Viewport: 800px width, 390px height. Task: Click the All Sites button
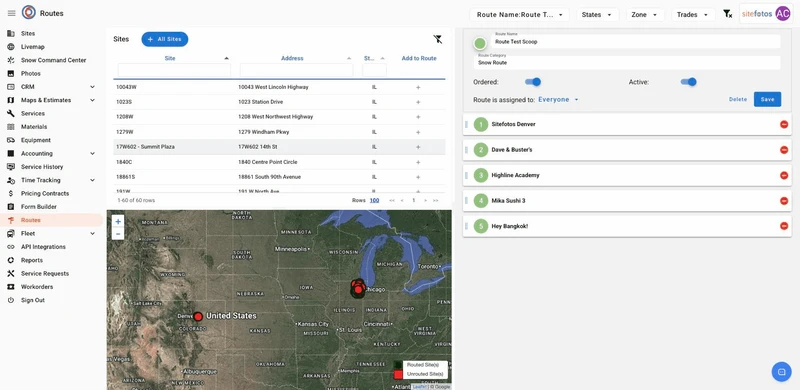pos(165,39)
